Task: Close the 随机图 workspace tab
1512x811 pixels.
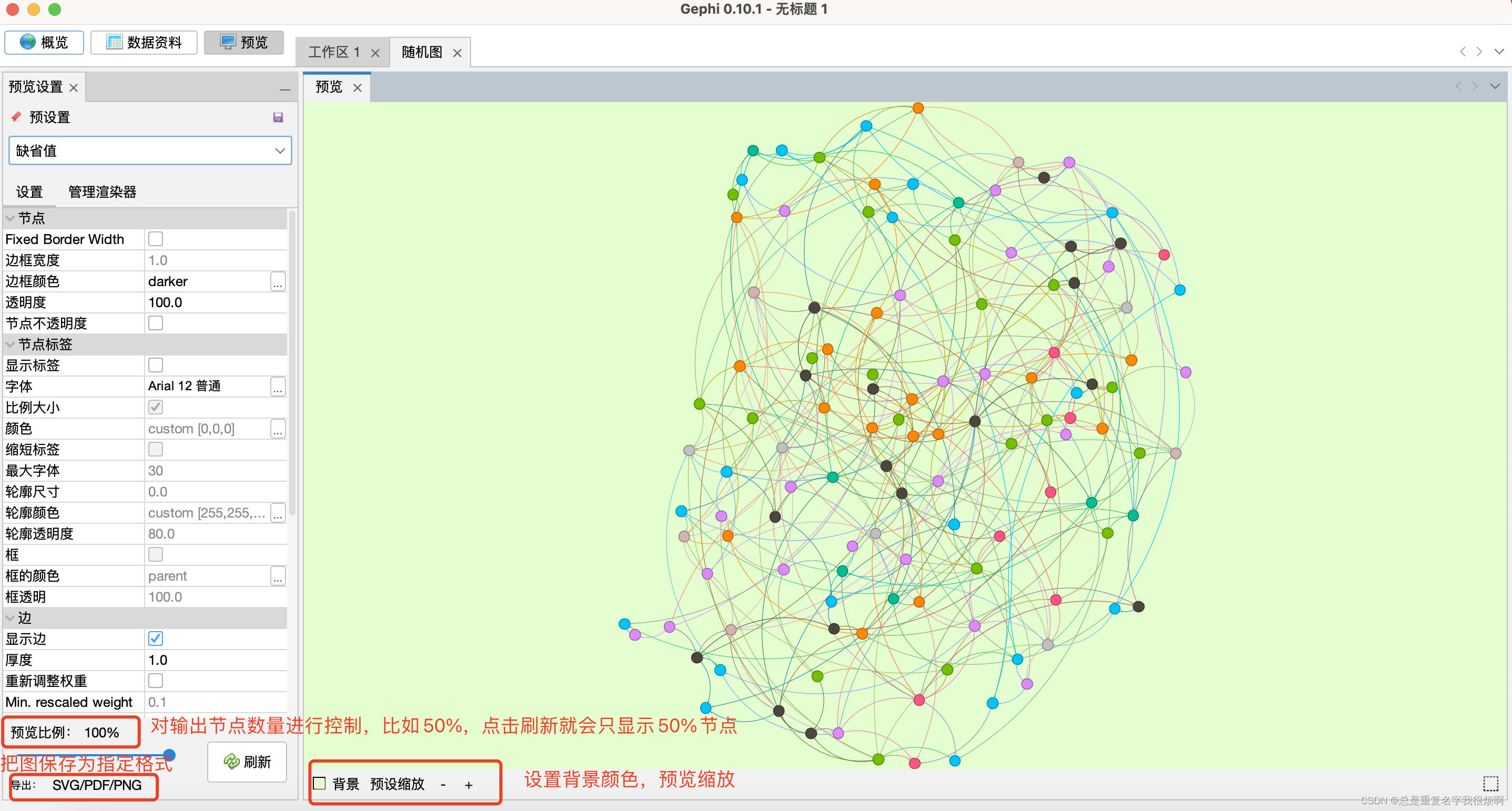Action: click(x=457, y=53)
